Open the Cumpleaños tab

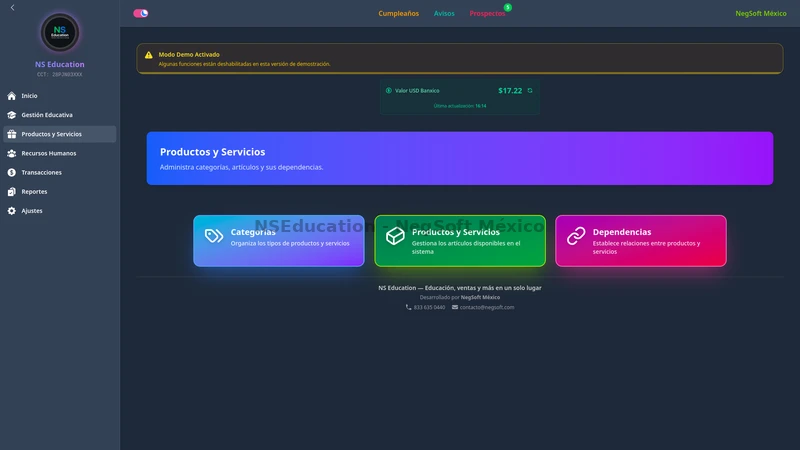[x=398, y=13]
